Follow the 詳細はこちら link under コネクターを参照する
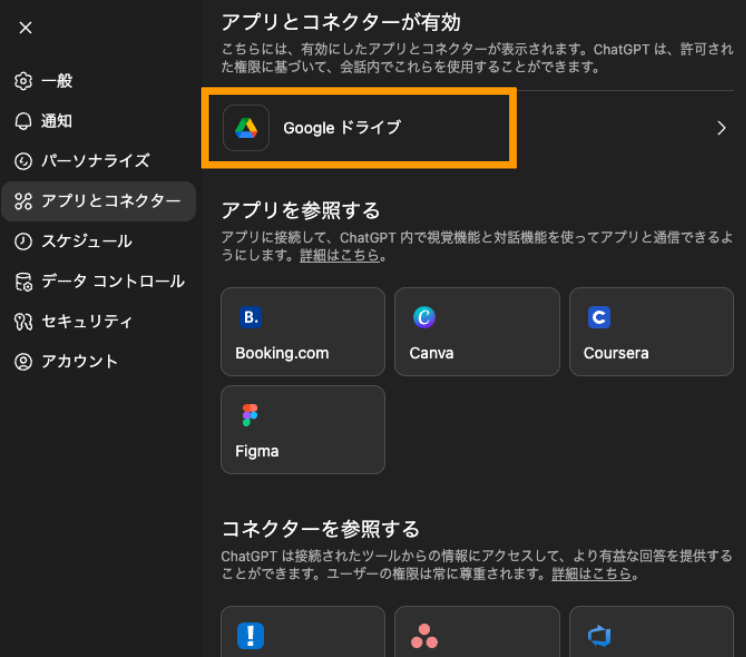The image size is (746, 657). 591,574
